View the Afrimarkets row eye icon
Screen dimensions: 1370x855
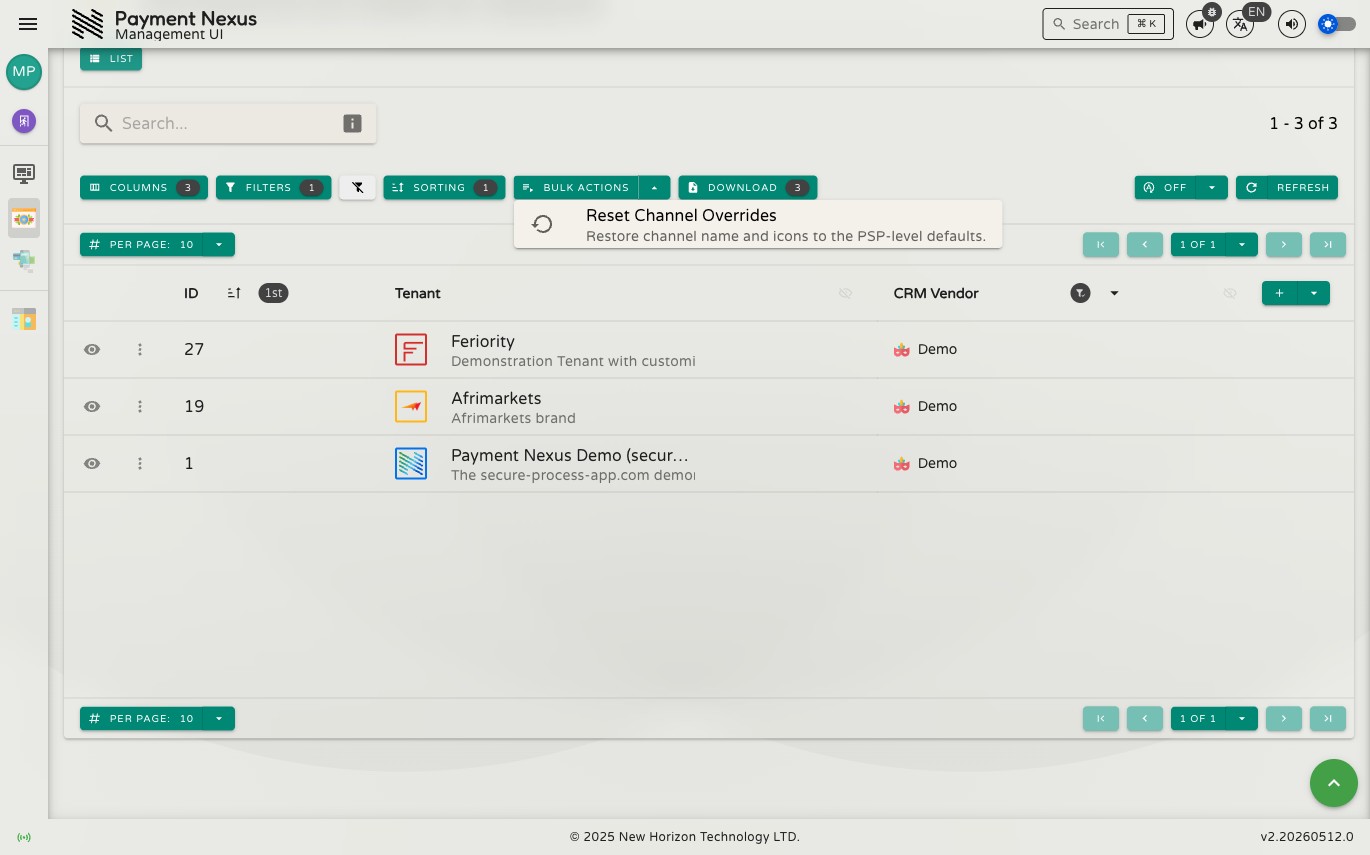click(x=92, y=406)
